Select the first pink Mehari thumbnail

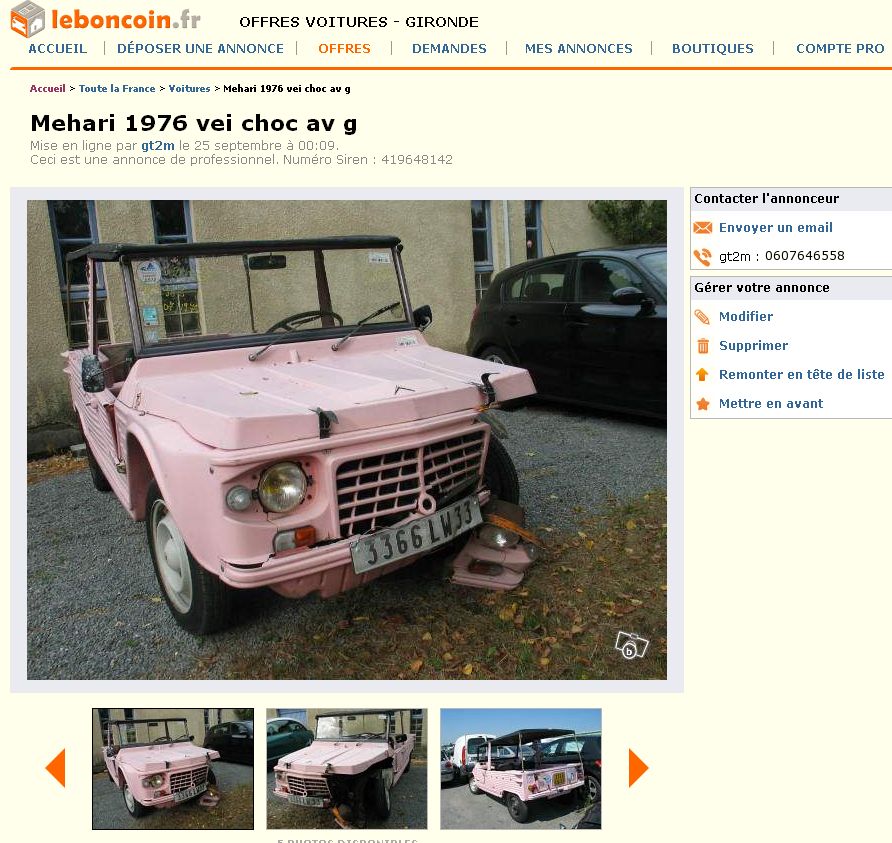pyautogui.click(x=173, y=768)
